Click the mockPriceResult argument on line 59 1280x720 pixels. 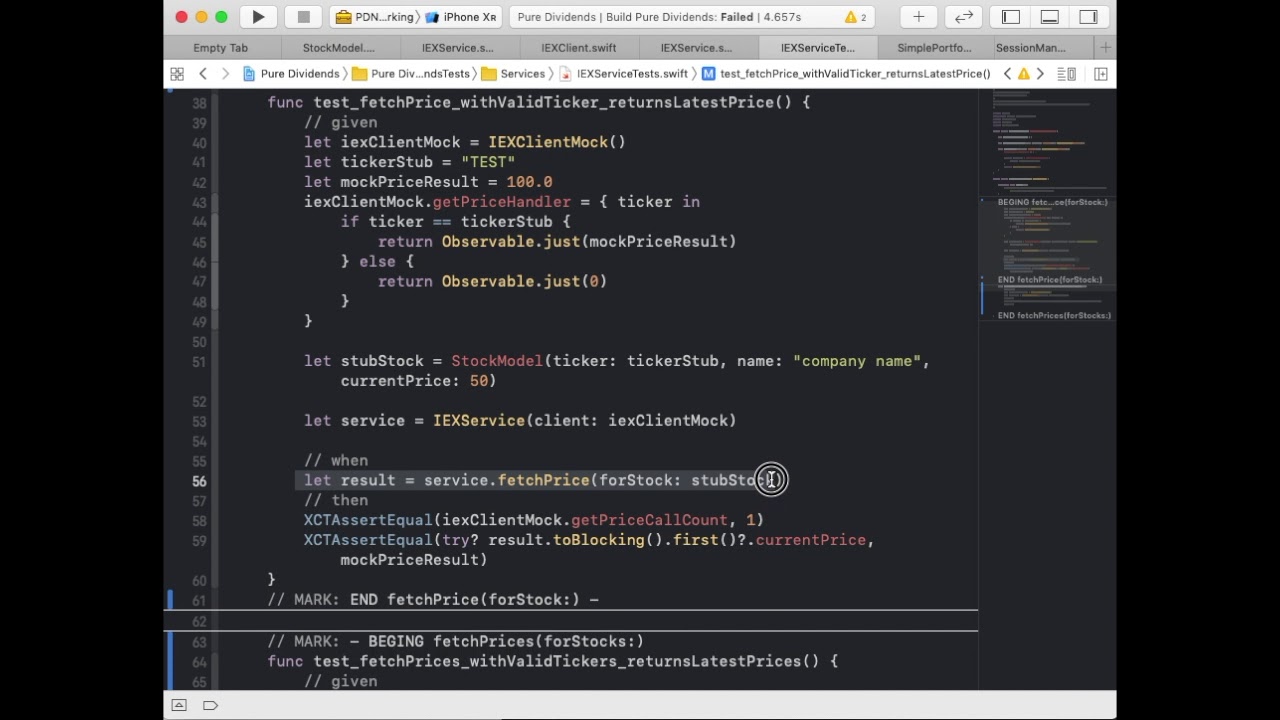[x=409, y=560]
